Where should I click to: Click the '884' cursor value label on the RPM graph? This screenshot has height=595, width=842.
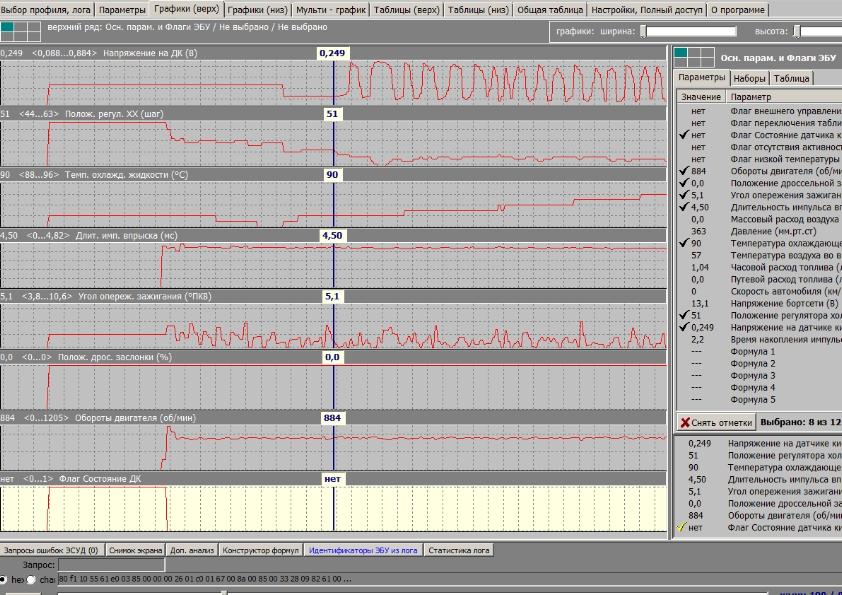[332, 418]
